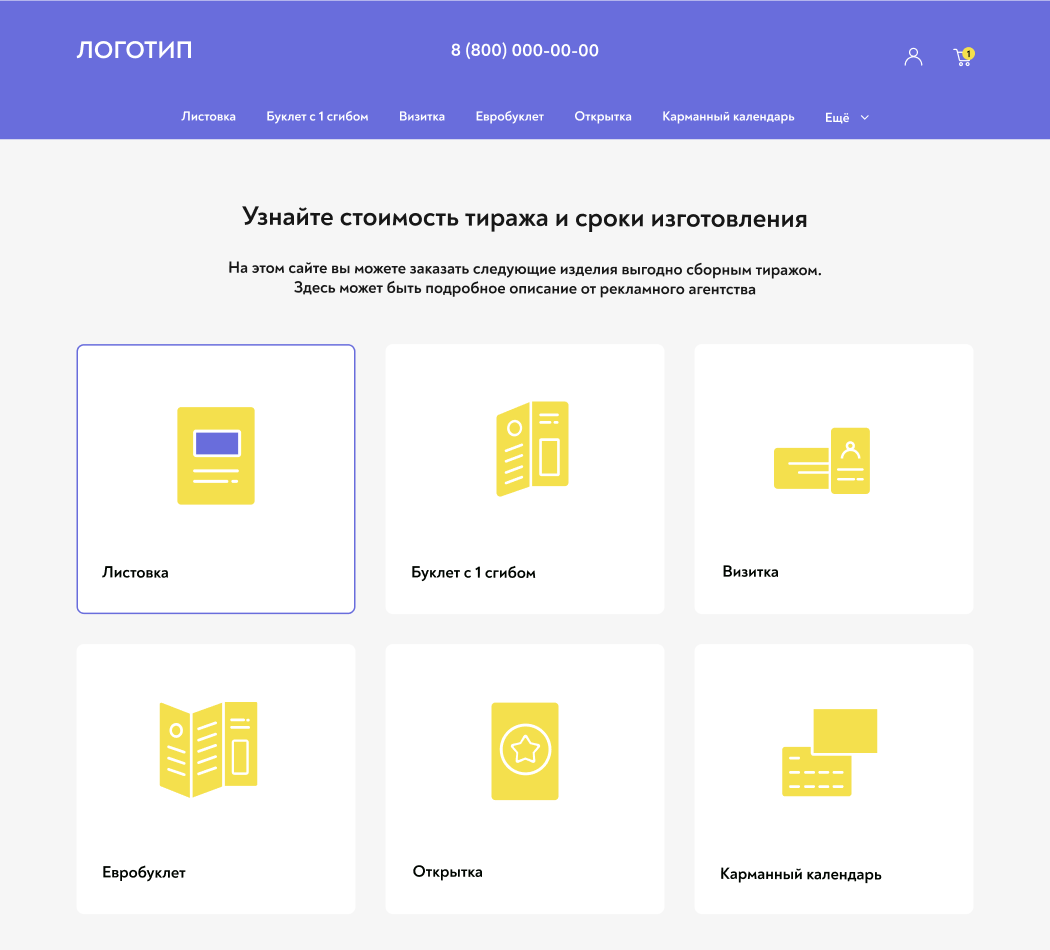
Task: Click the pocket calendar icon
Action: (x=829, y=752)
